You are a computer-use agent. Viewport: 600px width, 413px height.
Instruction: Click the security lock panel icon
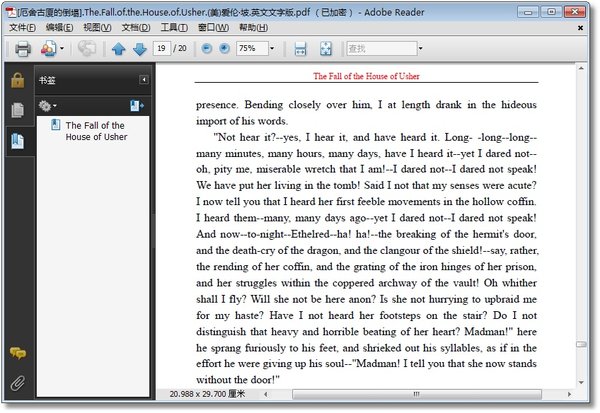tap(18, 80)
